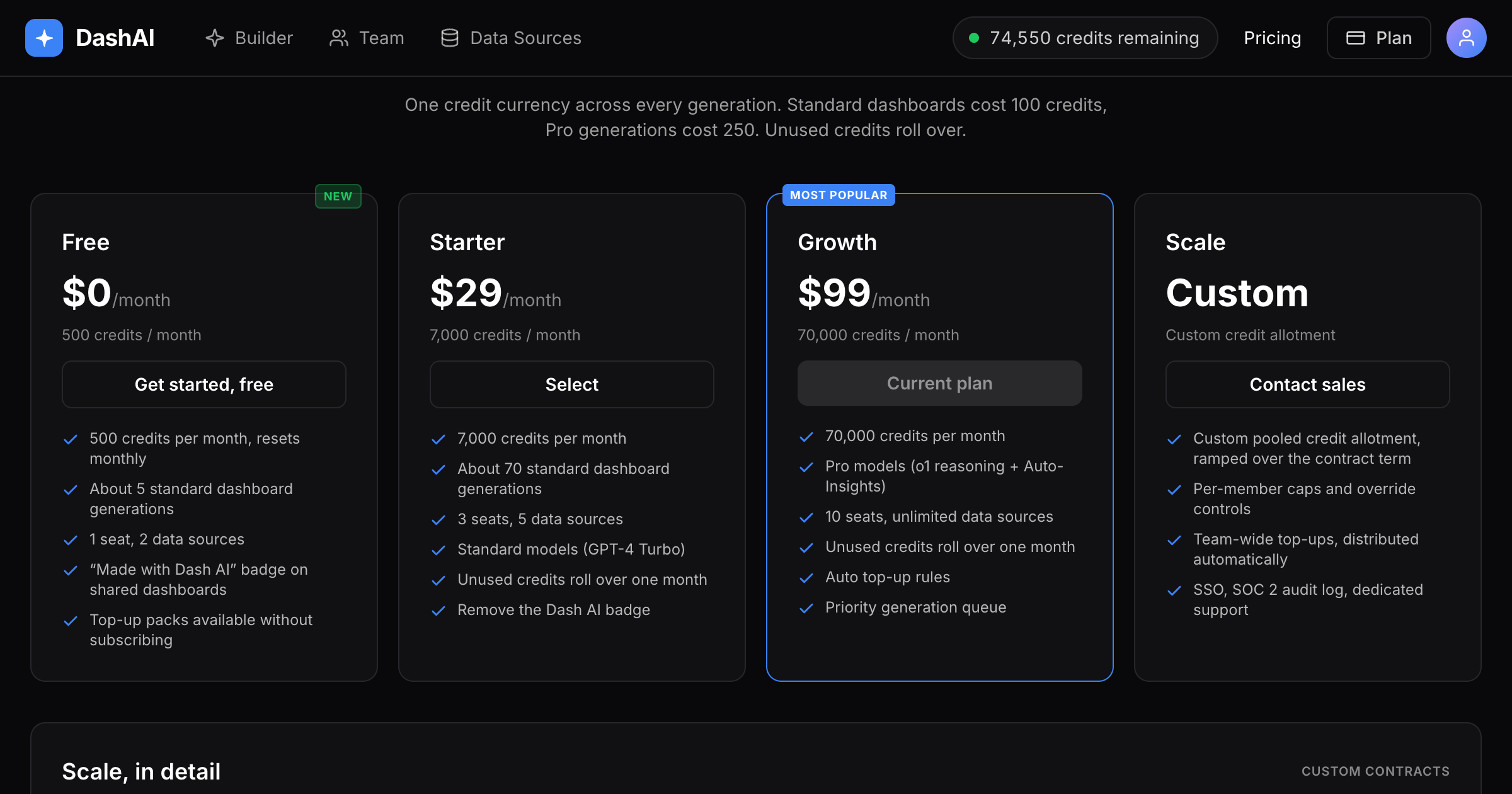Click 'Custom credit allotment' subtitle

tap(1251, 335)
